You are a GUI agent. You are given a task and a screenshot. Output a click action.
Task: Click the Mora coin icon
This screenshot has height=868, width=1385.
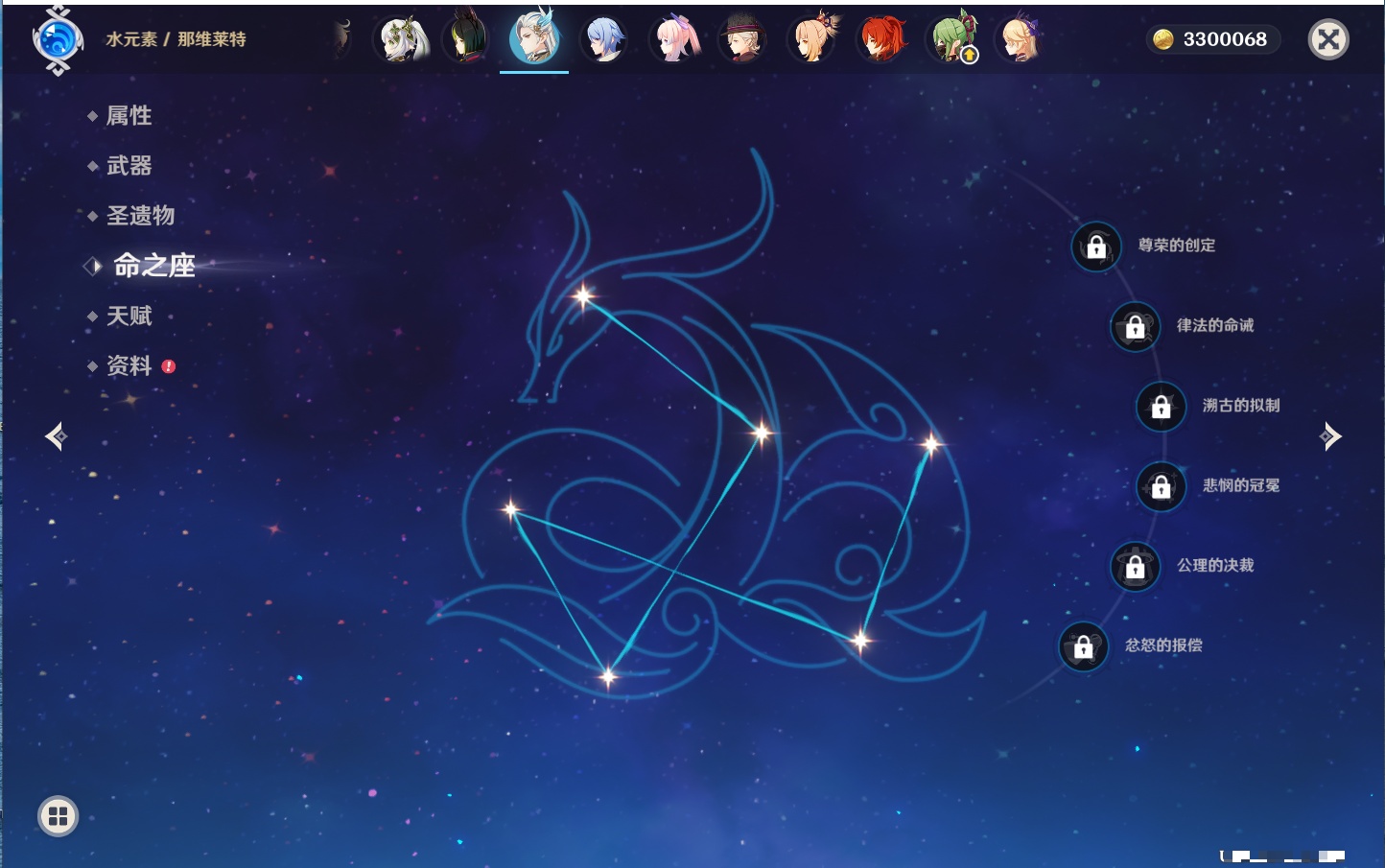click(1163, 39)
